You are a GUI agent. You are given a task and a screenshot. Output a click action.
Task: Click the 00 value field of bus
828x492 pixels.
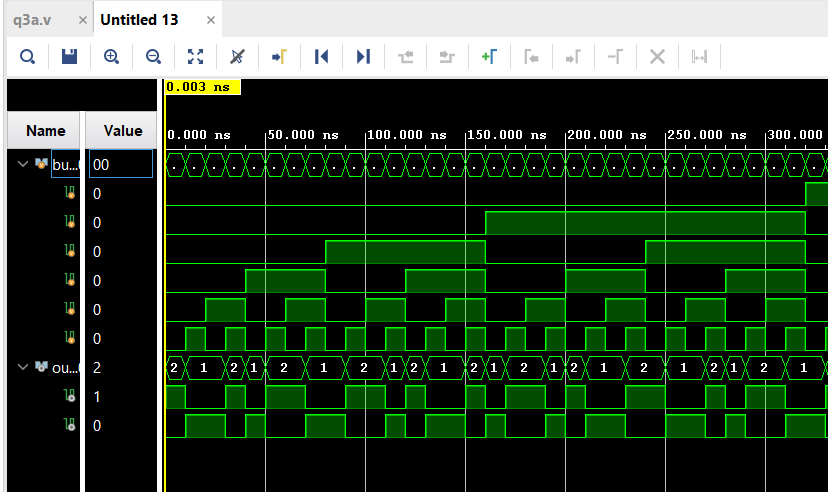point(120,164)
